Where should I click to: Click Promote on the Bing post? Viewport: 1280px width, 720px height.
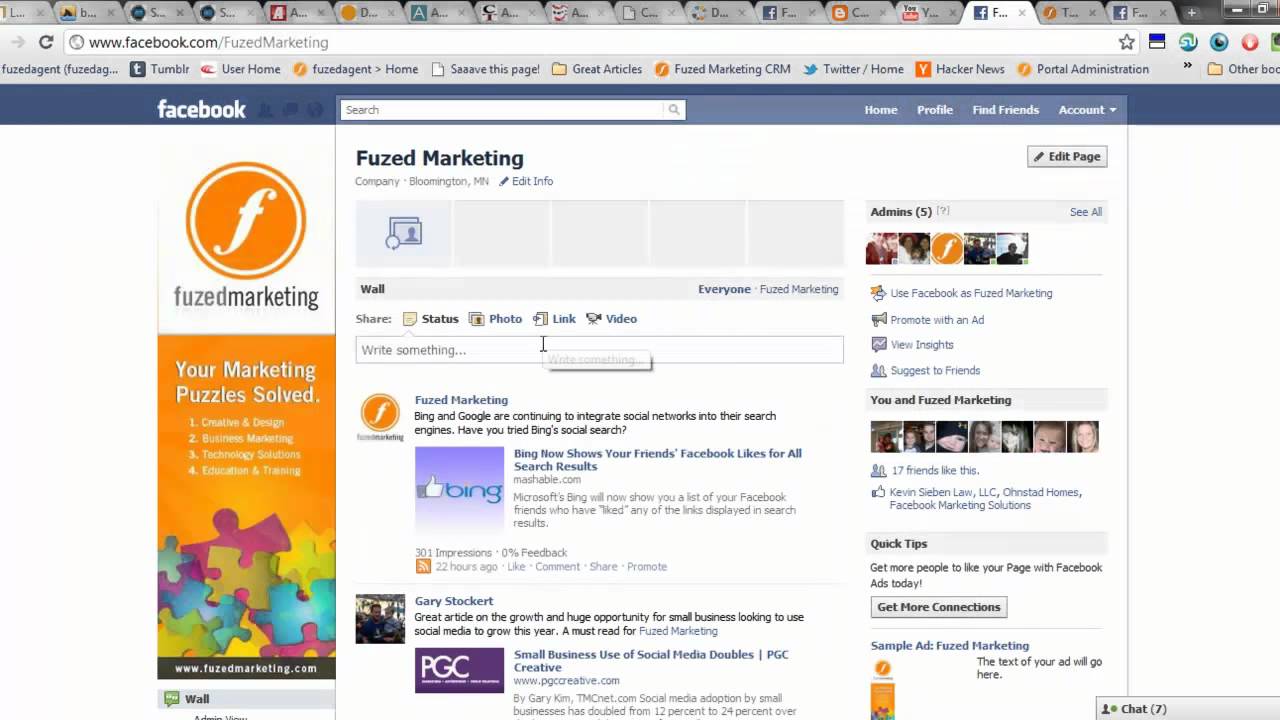coord(647,567)
